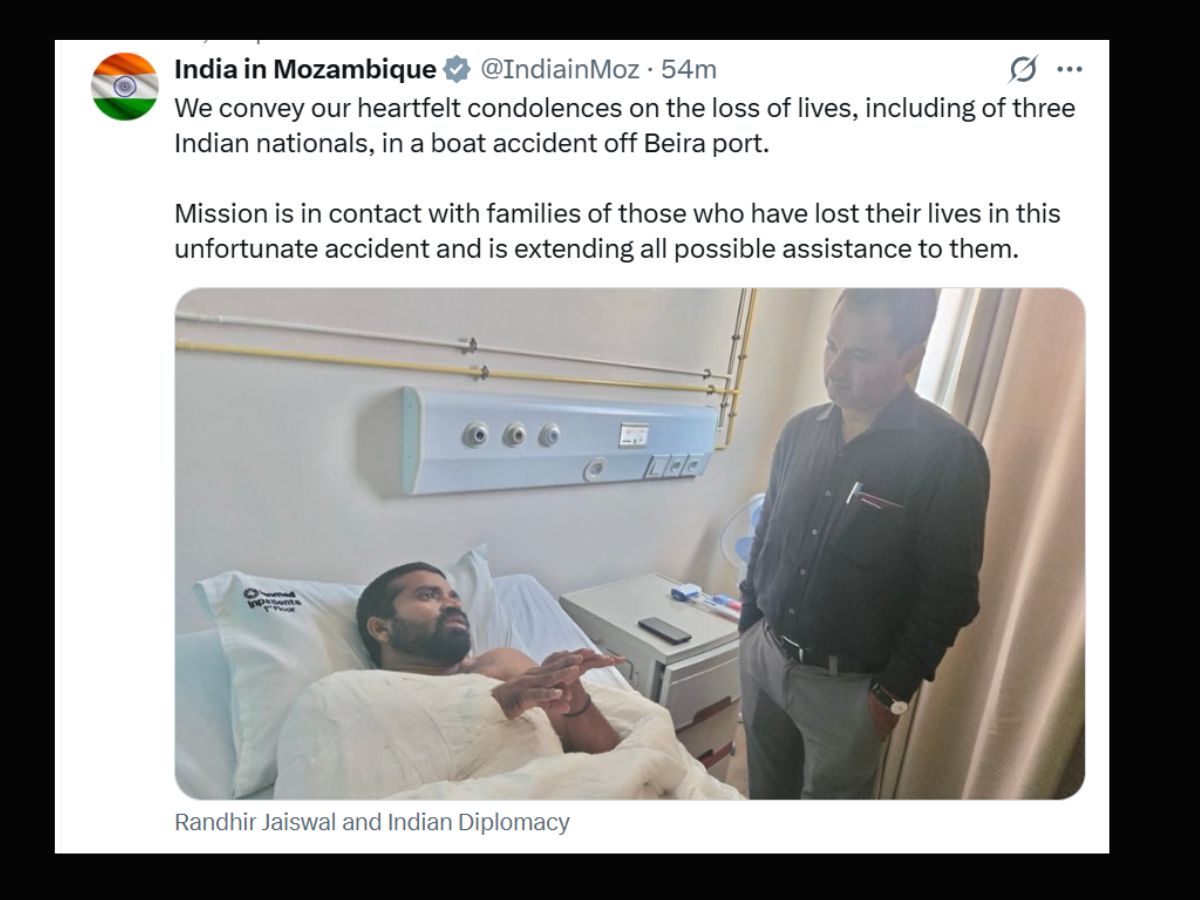Click the wall-mounted medical gas panel in photo
Viewport: 1200px width, 900px height.
point(560,440)
